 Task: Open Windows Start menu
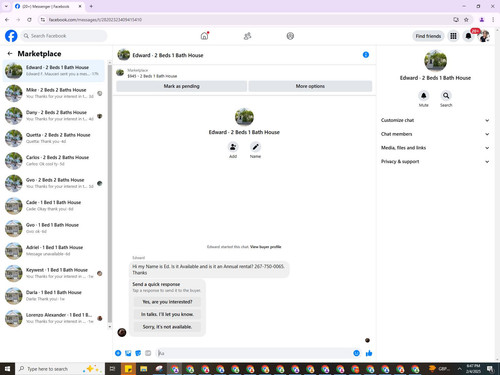point(7,369)
